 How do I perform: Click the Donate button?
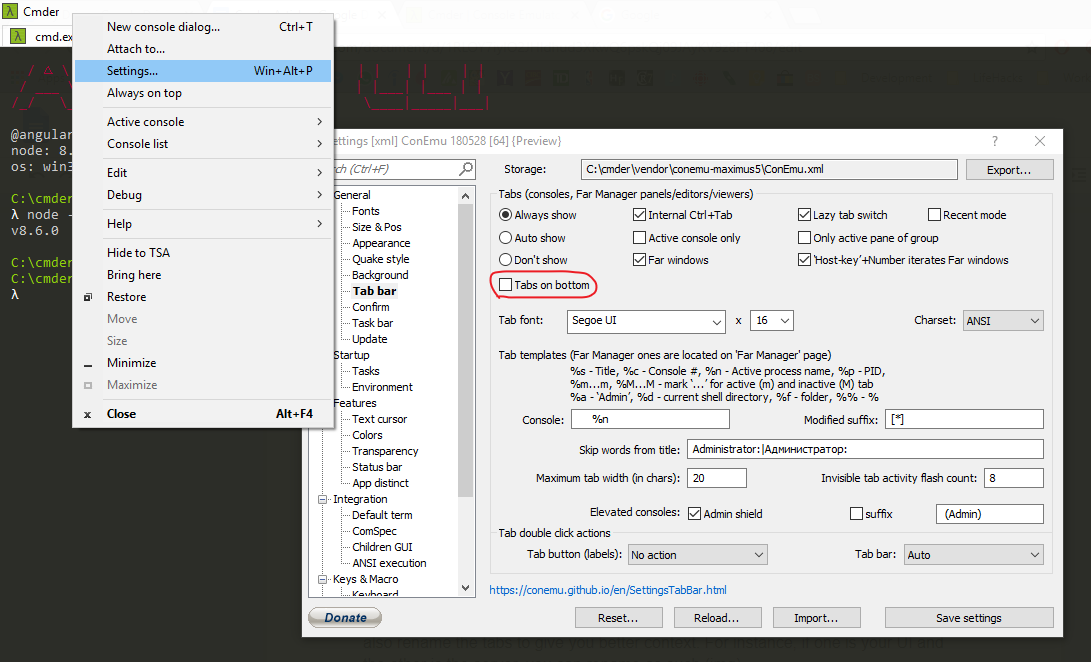pos(345,617)
